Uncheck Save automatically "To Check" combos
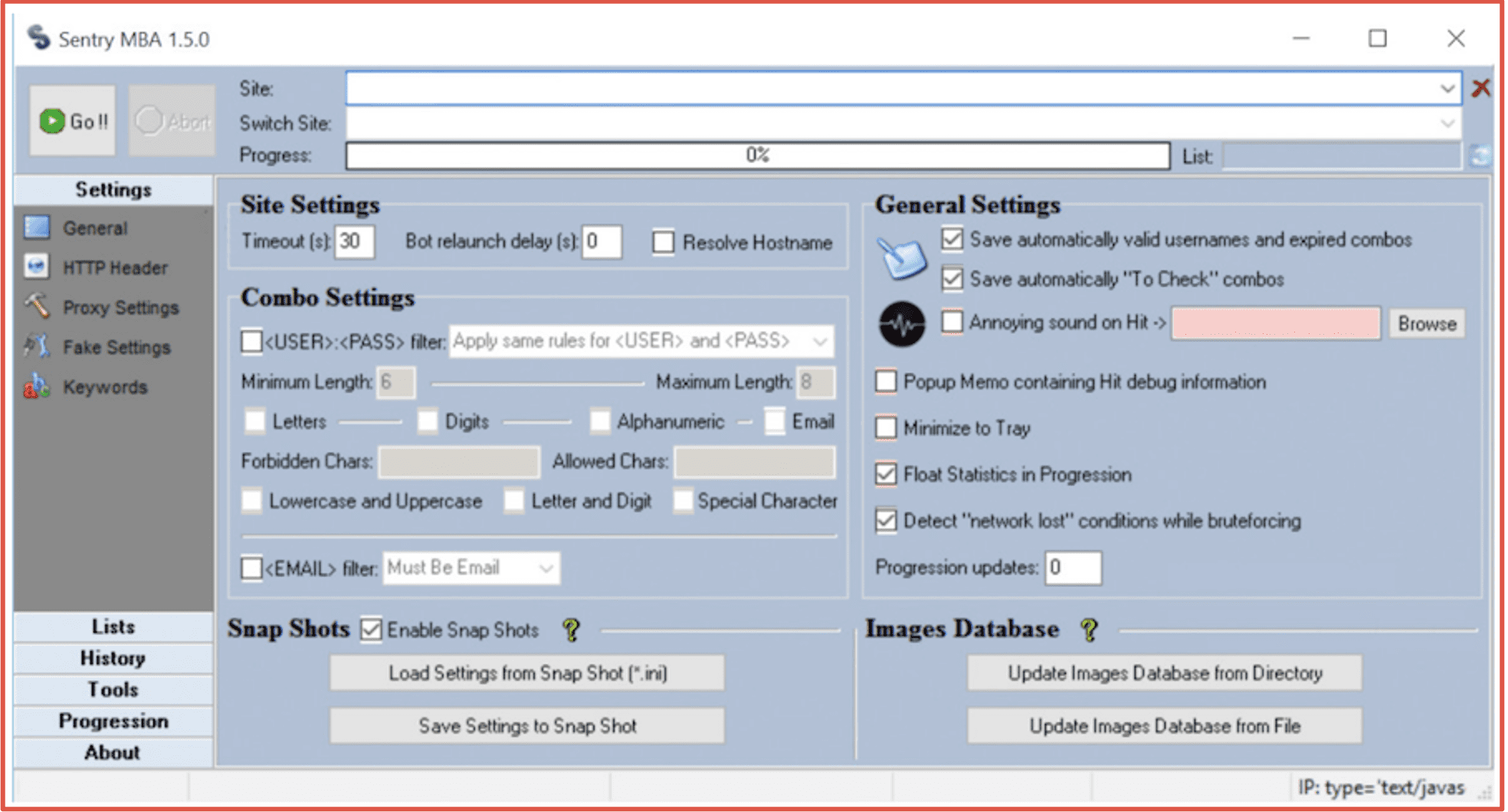This screenshot has height=812, width=1508. pyautogui.click(x=952, y=279)
